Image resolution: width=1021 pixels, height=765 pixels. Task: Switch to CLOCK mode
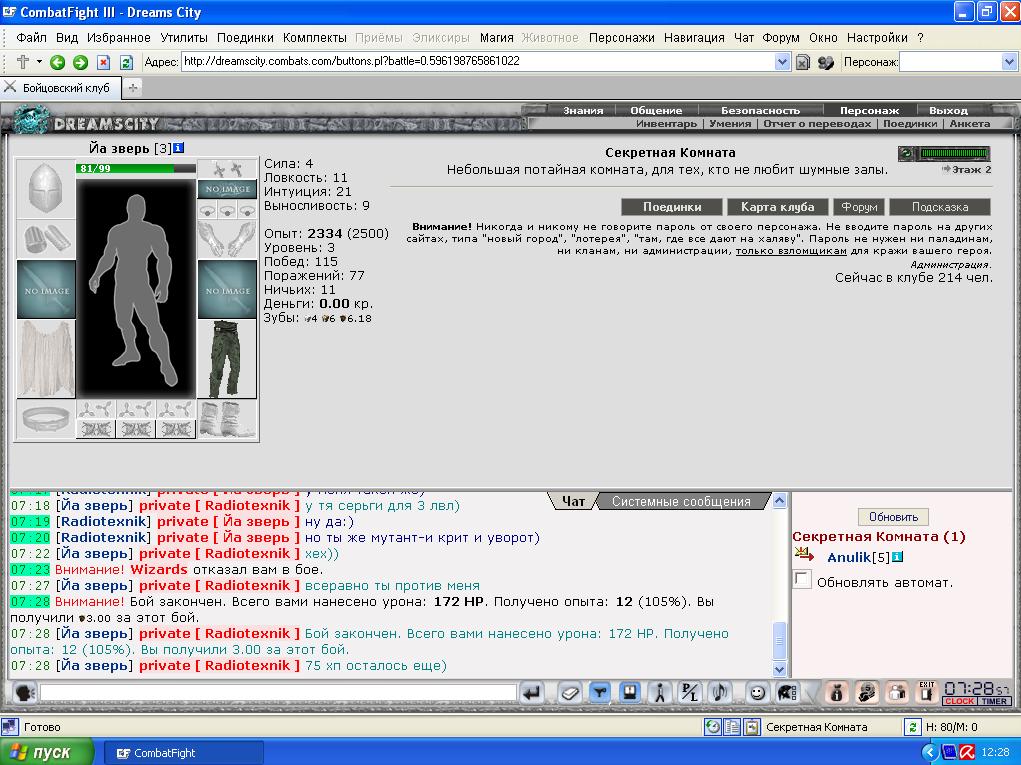coord(959,701)
